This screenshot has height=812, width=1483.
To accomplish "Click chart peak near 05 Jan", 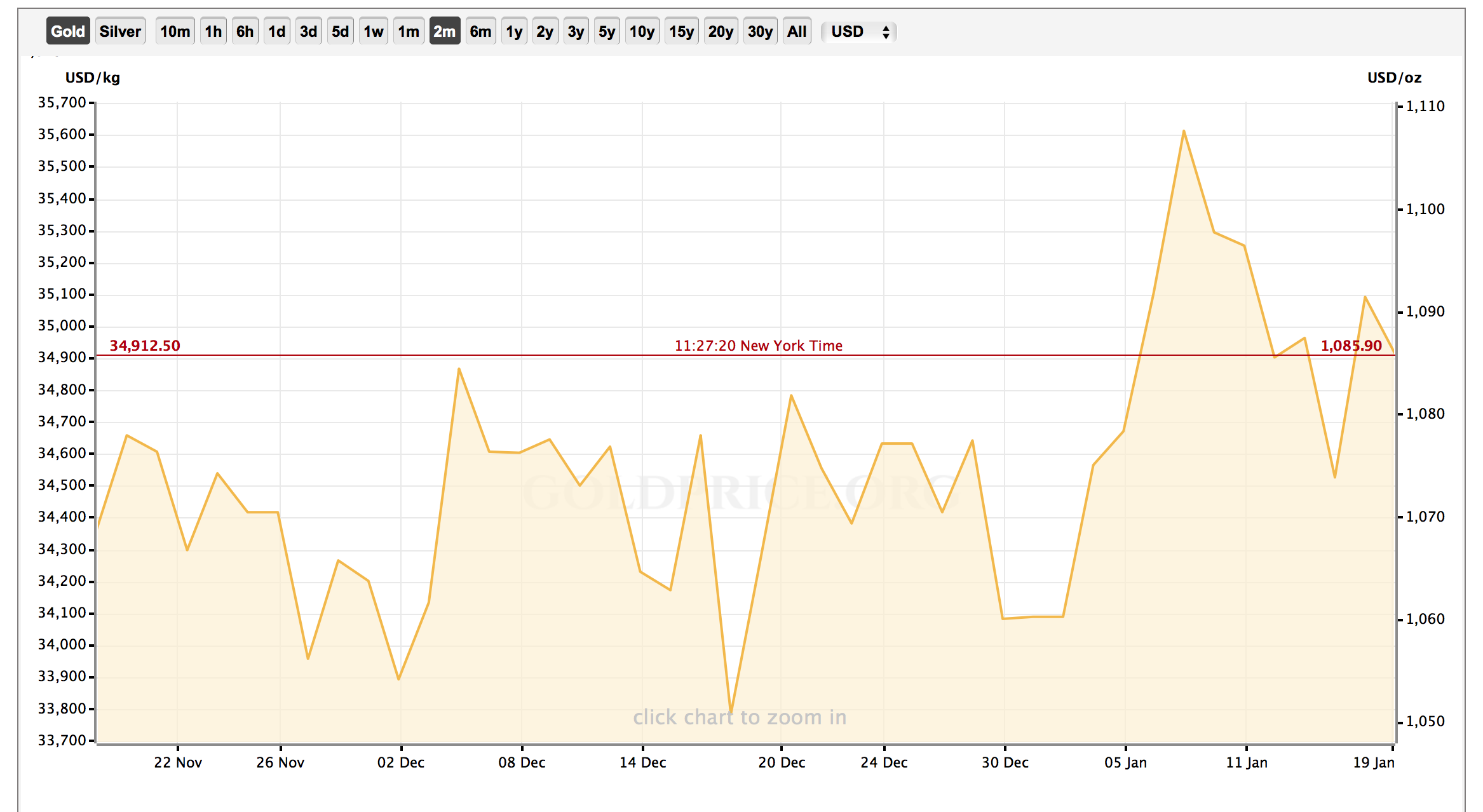I will point(1184,132).
